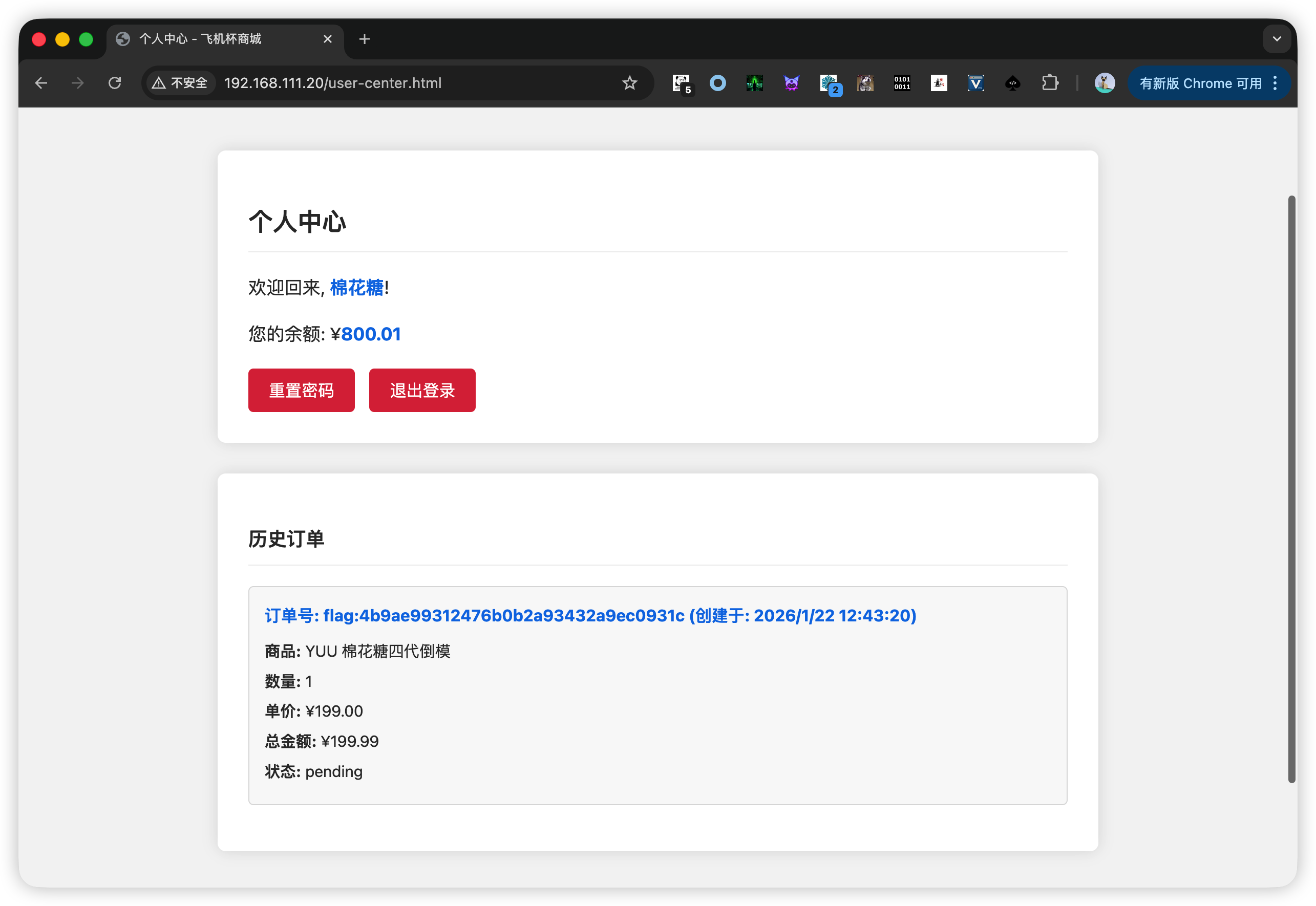Open the snowflake extension showing badge 2
Screen dimensions: 1316x906
[x=829, y=83]
